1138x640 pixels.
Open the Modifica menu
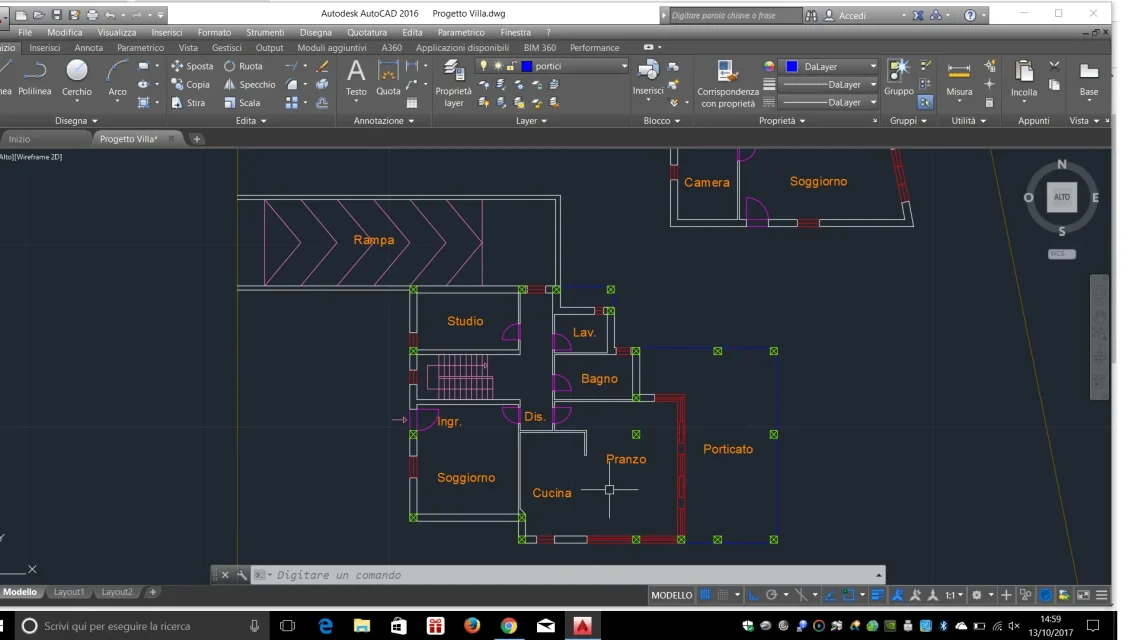(x=65, y=32)
